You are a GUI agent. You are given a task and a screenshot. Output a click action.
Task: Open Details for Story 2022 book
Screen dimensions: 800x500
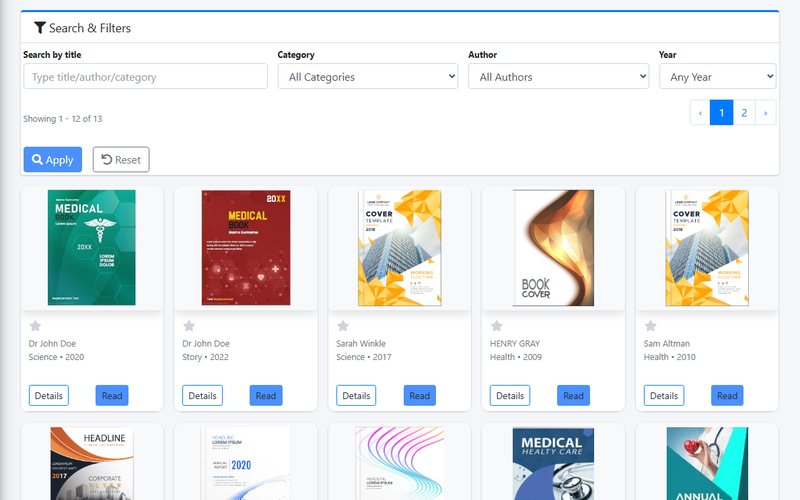coord(203,395)
